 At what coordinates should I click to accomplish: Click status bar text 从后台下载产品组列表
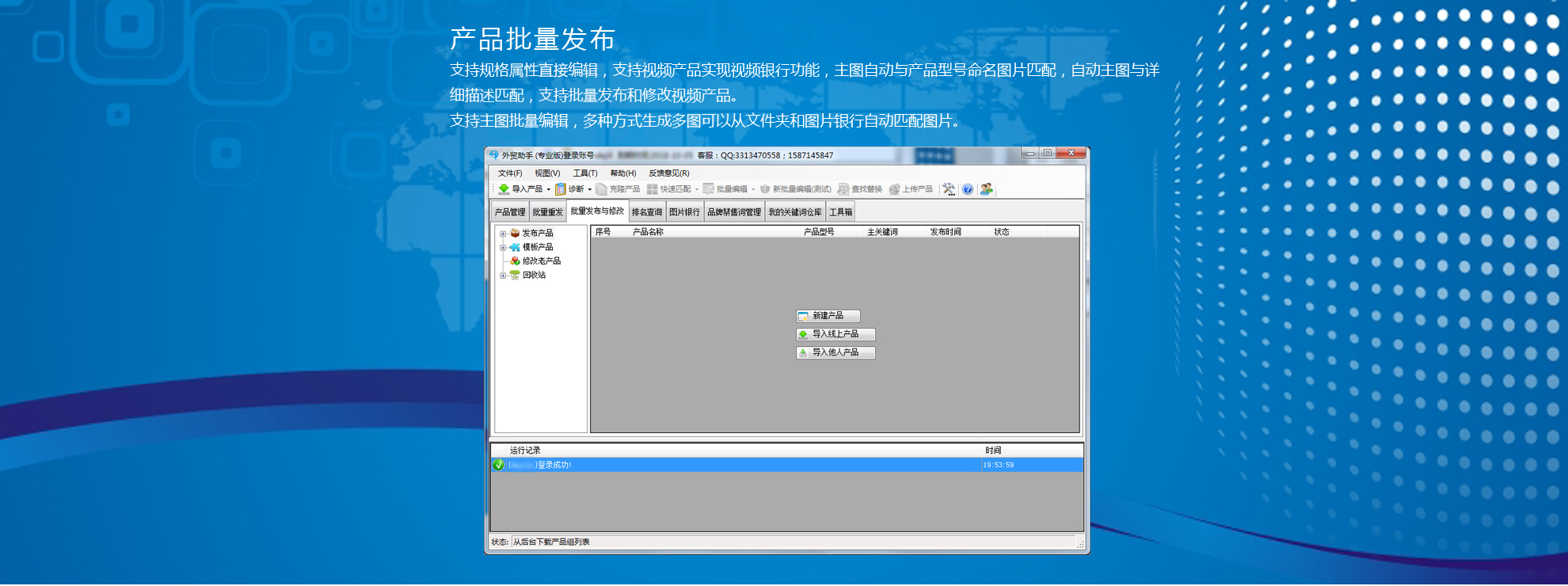[551, 542]
